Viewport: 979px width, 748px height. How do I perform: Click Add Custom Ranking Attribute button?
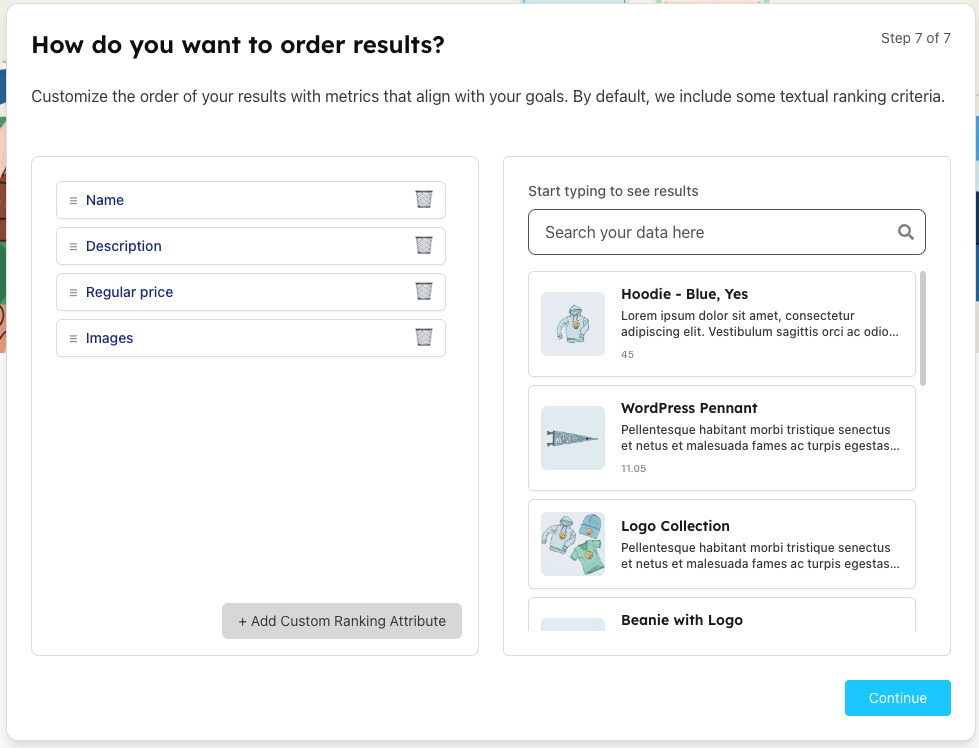[x=342, y=621]
